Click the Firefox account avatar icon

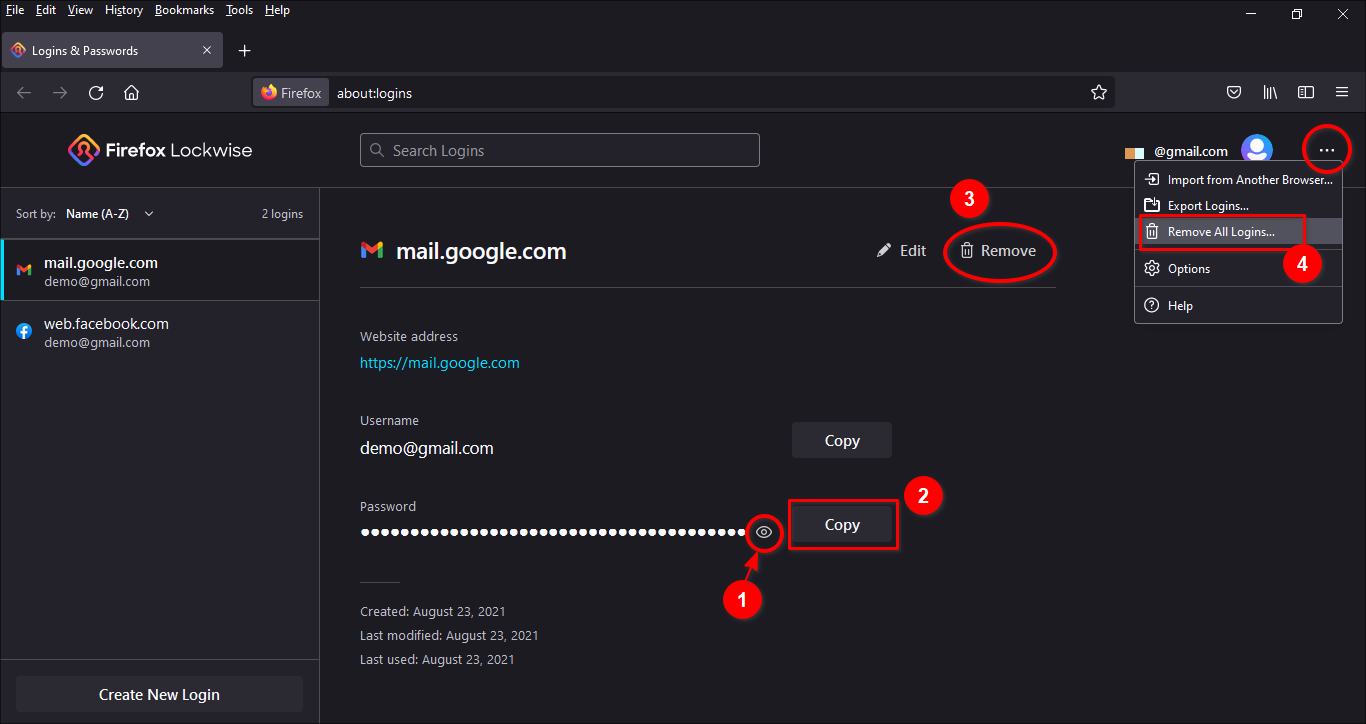click(1257, 150)
